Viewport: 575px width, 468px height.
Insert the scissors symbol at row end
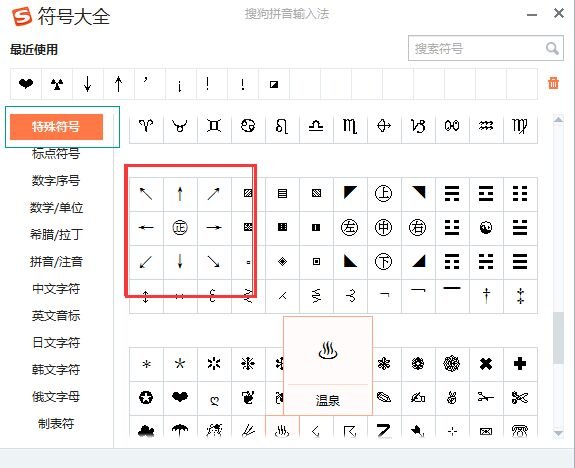pyautogui.click(x=520, y=398)
